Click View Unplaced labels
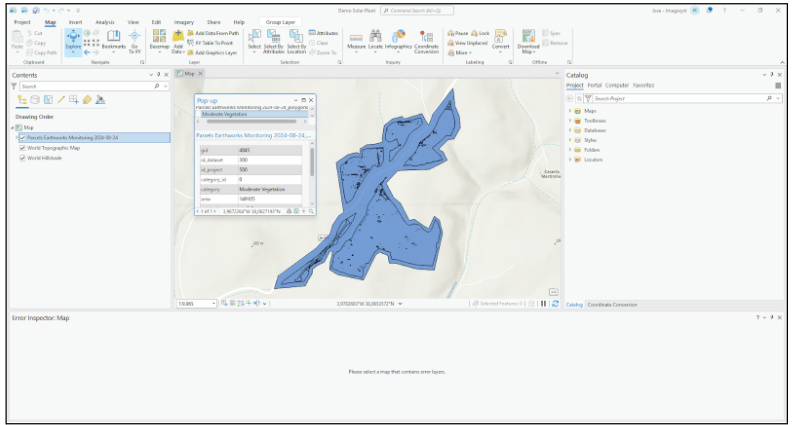The image size is (797, 425). tap(467, 43)
